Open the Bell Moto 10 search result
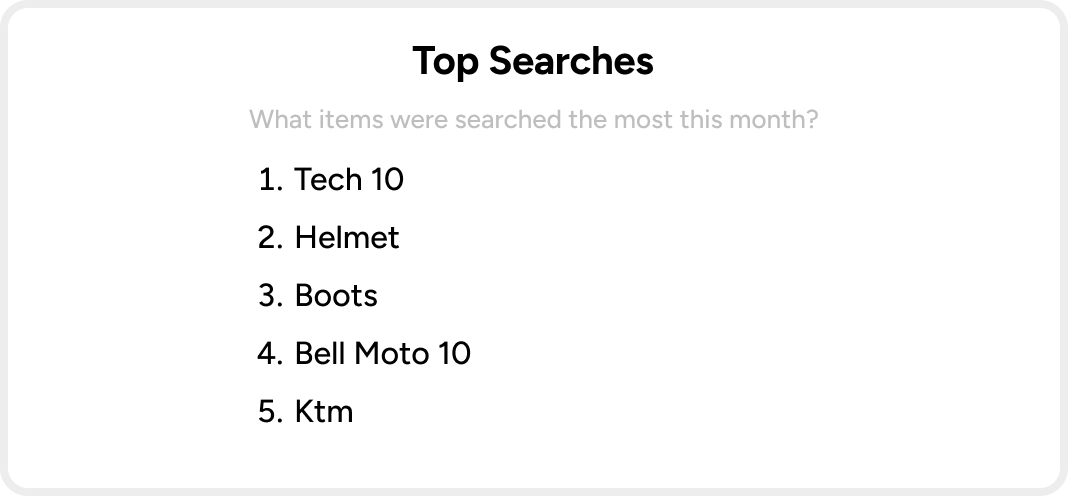1068x496 pixels. point(383,354)
